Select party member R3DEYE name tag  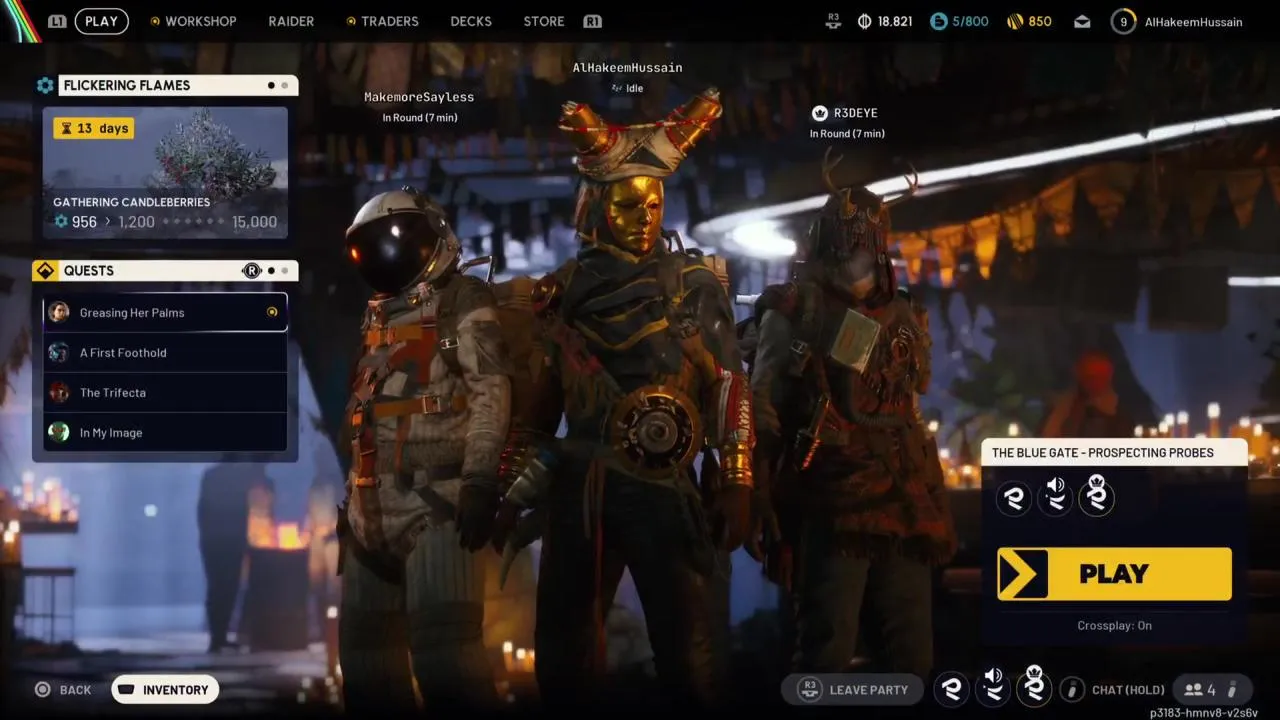(x=855, y=113)
